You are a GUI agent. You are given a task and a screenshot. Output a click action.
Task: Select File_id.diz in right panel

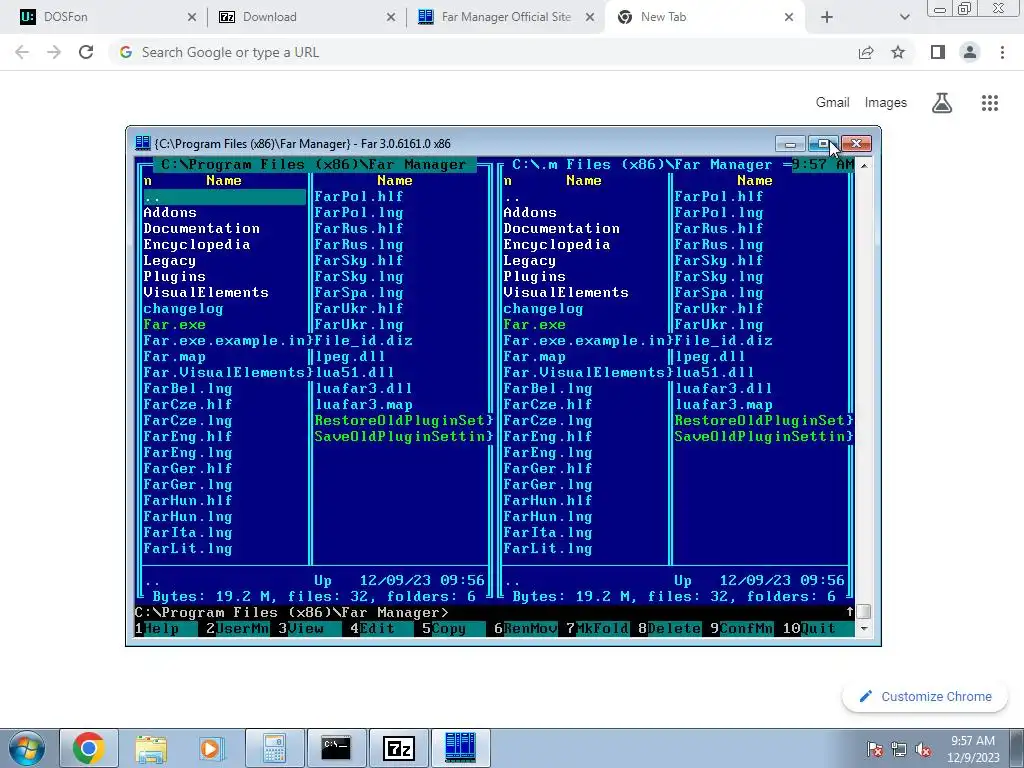point(723,340)
